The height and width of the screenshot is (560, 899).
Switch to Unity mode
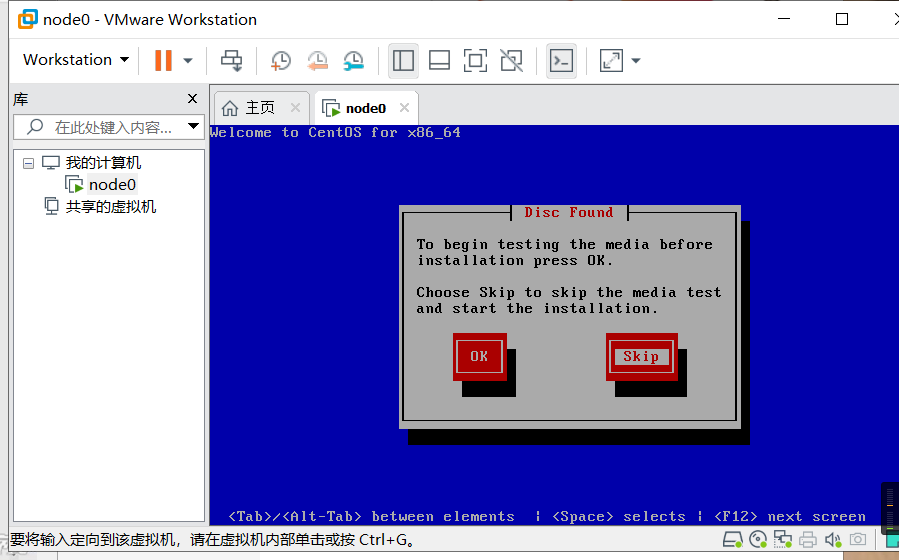click(x=511, y=60)
